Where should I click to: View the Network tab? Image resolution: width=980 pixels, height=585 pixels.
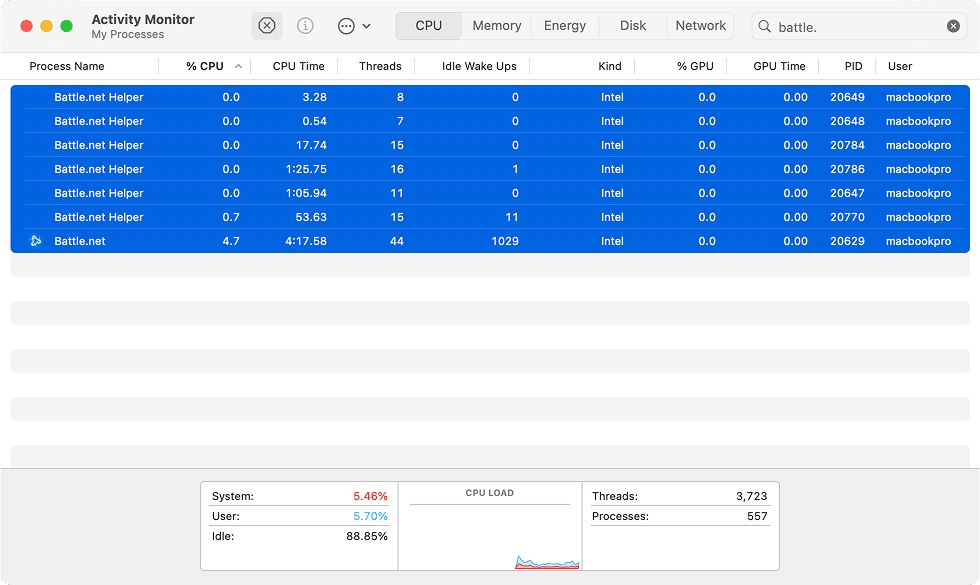(701, 26)
